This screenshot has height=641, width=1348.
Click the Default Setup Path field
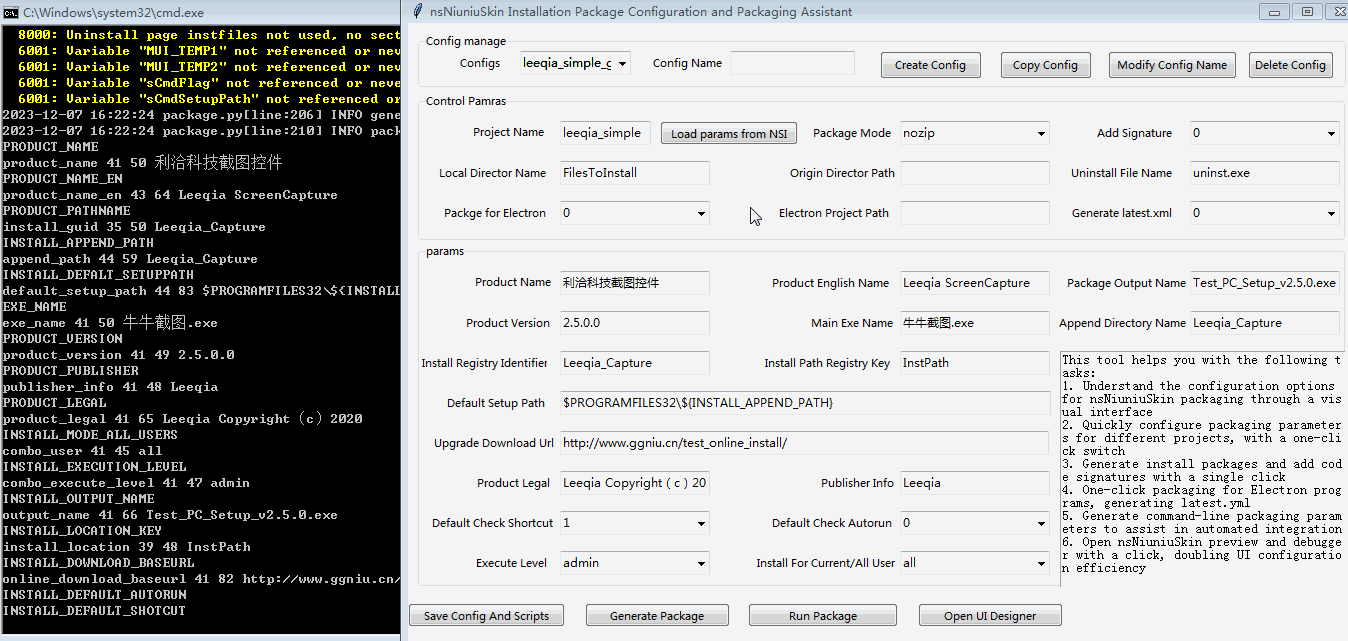coord(805,403)
